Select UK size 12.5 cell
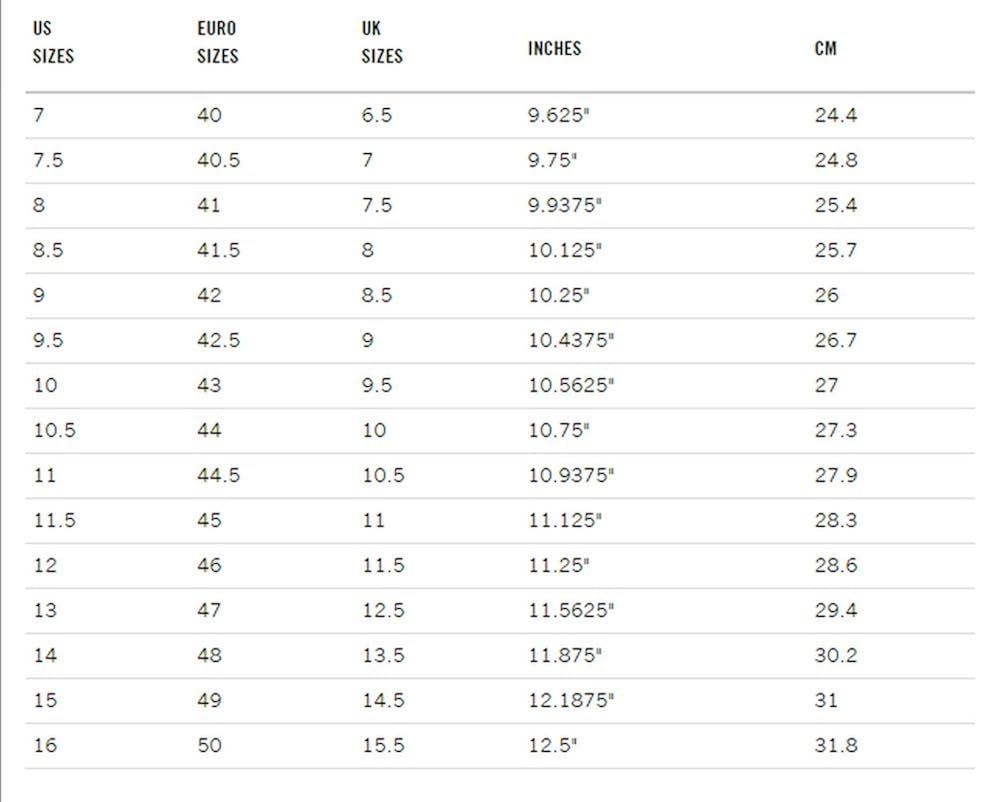Screen dimensions: 1000x802 tap(382, 610)
